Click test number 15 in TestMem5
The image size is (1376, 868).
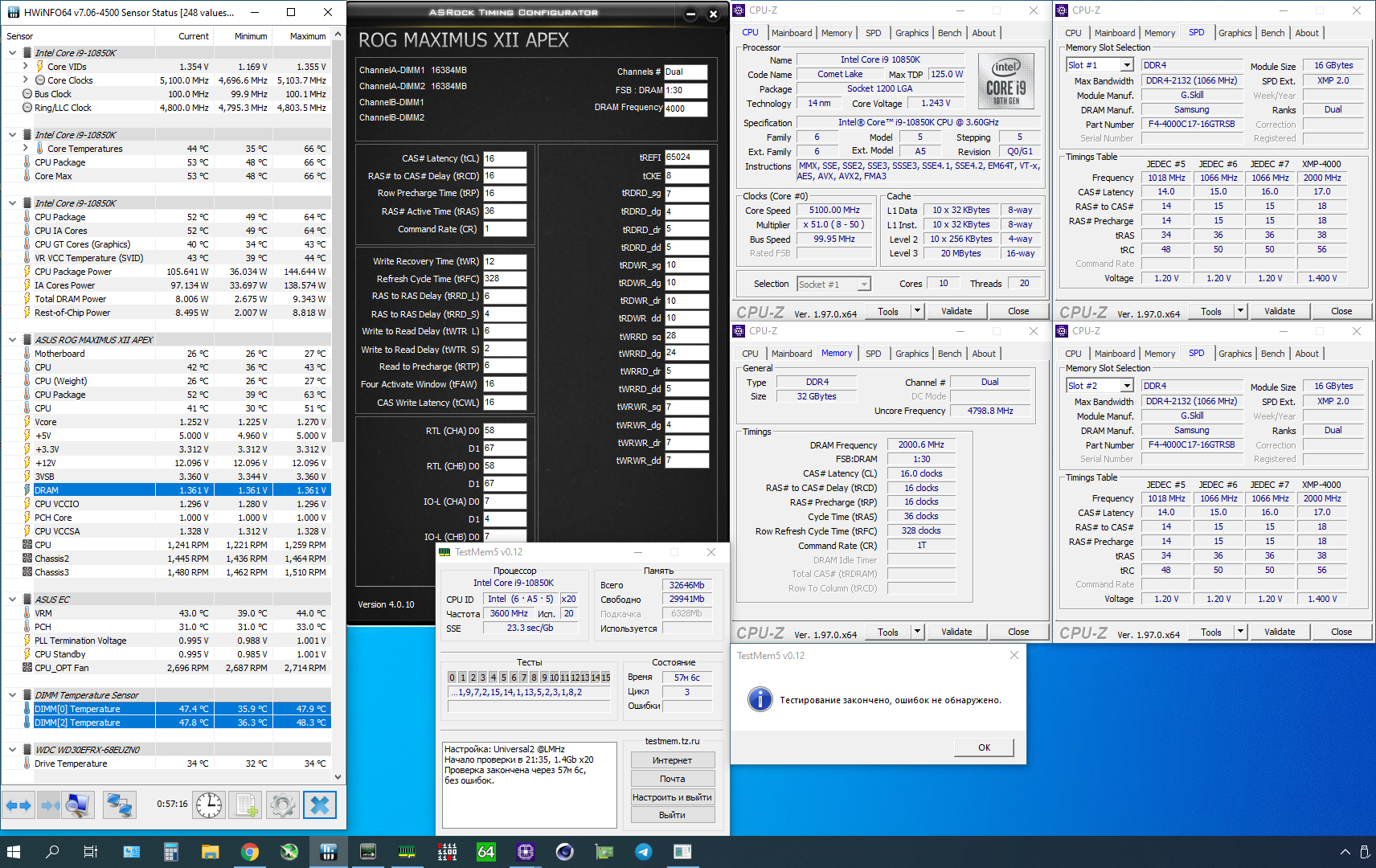[606, 678]
